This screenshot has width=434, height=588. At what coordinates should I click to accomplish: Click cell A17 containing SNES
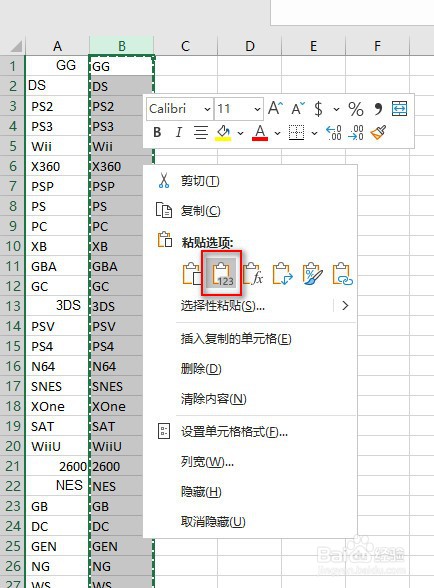click(x=57, y=386)
